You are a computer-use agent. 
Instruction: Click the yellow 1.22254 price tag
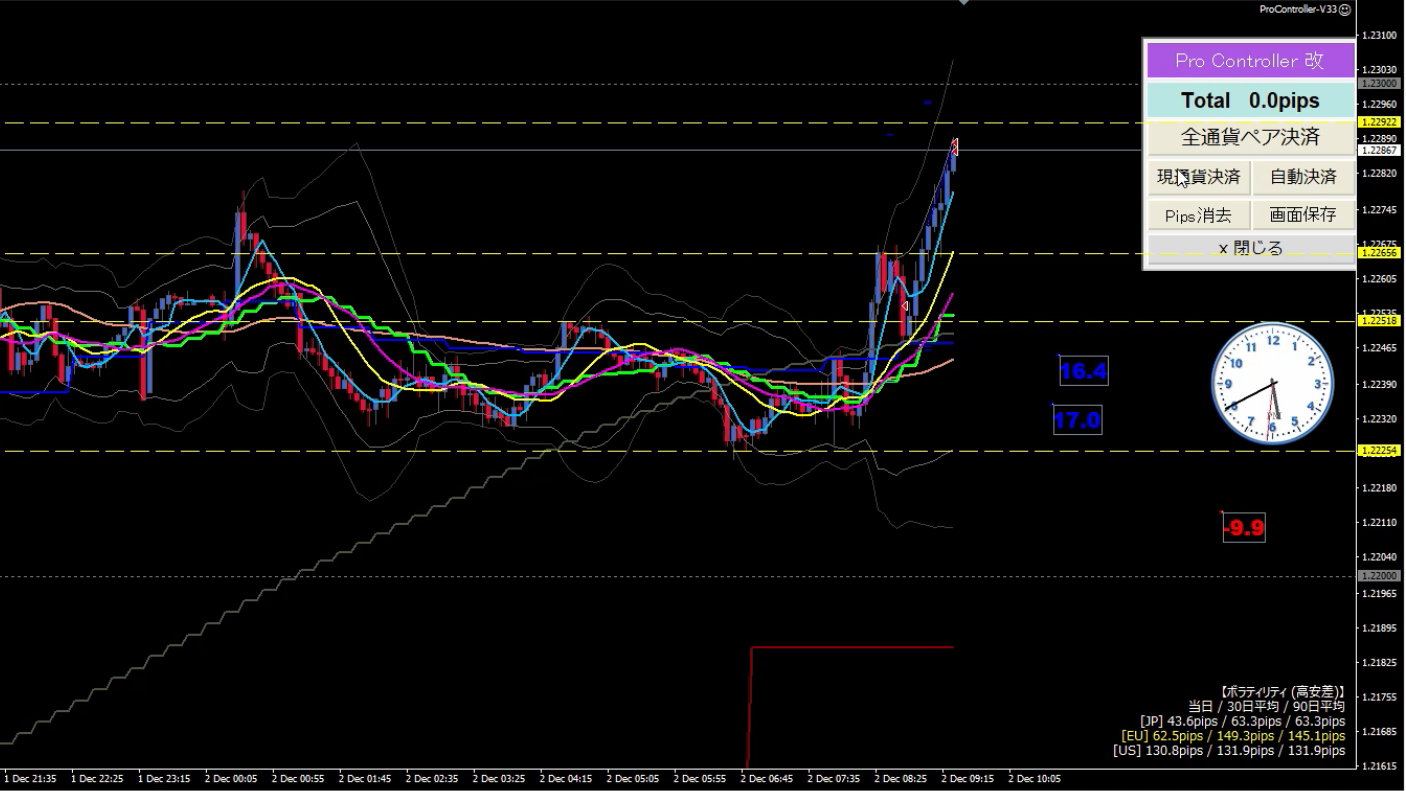click(x=1377, y=451)
